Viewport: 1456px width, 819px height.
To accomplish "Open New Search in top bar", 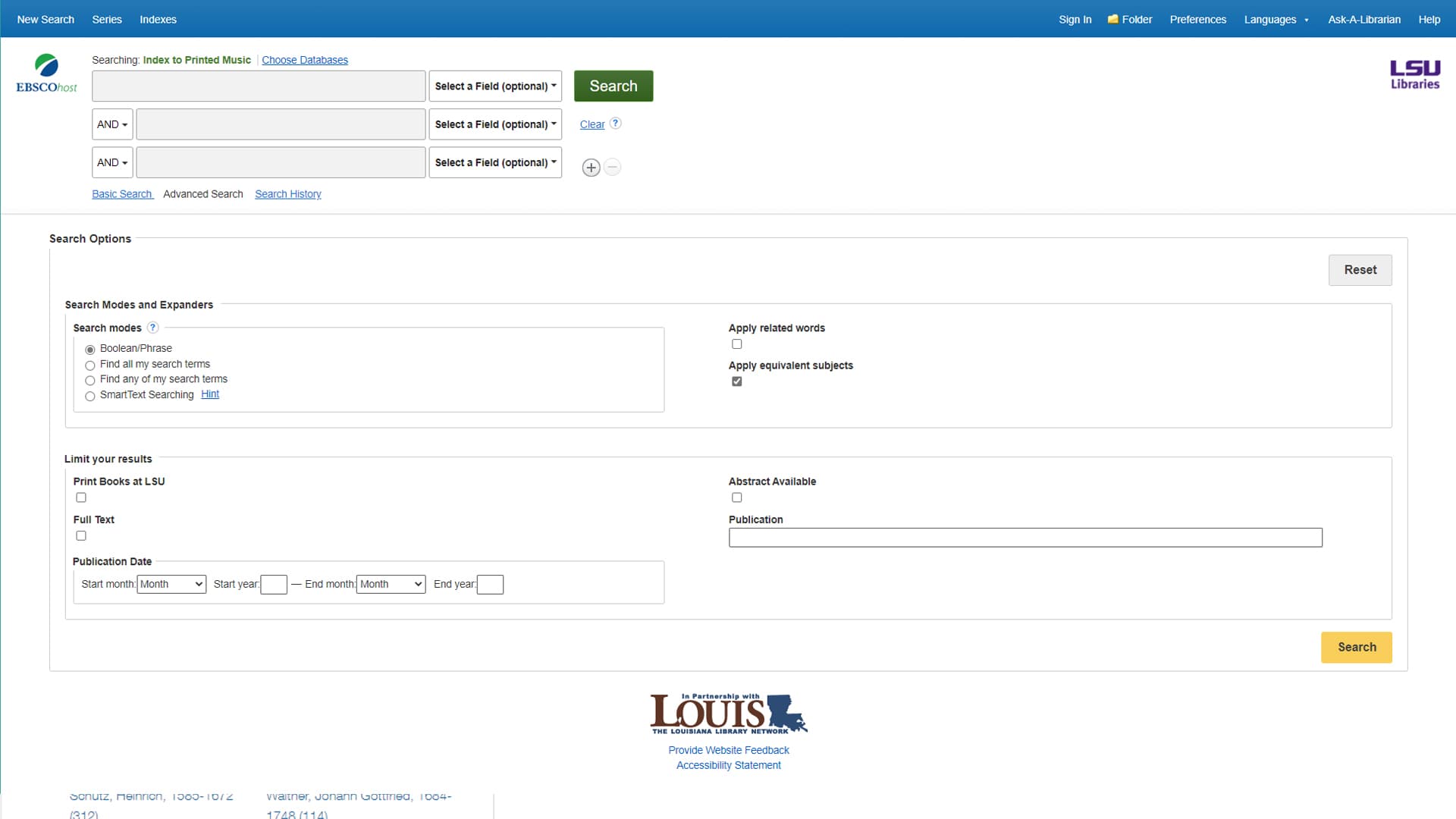I will (x=45, y=19).
